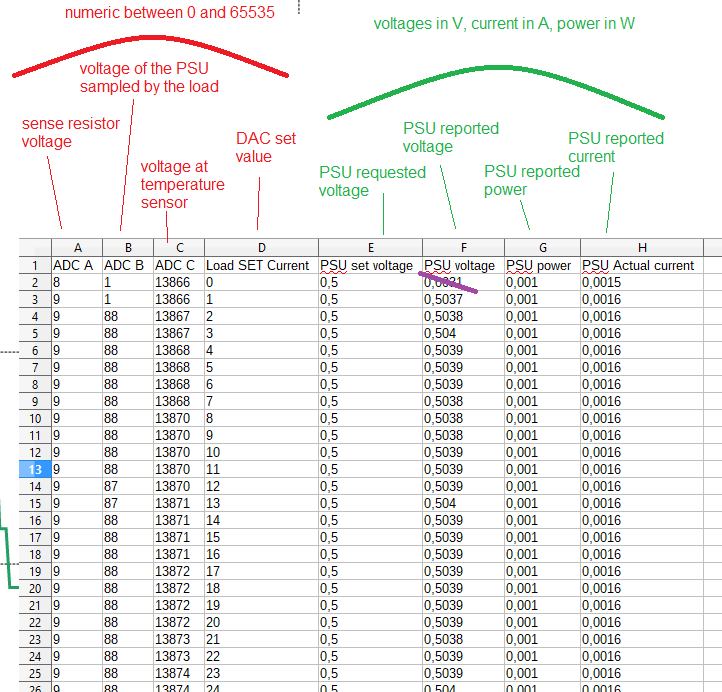722x692 pixels.
Task: Click the 'ADC A' header cell
Action: (x=76, y=266)
